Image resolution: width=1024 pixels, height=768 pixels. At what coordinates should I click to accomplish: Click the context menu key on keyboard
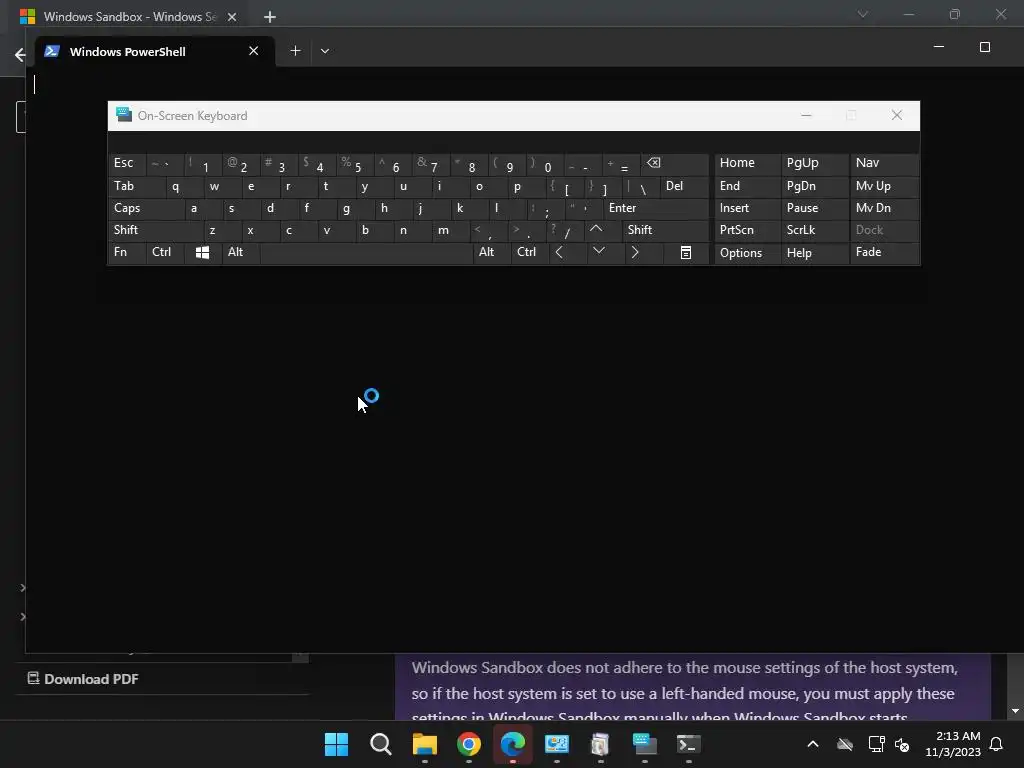(686, 252)
